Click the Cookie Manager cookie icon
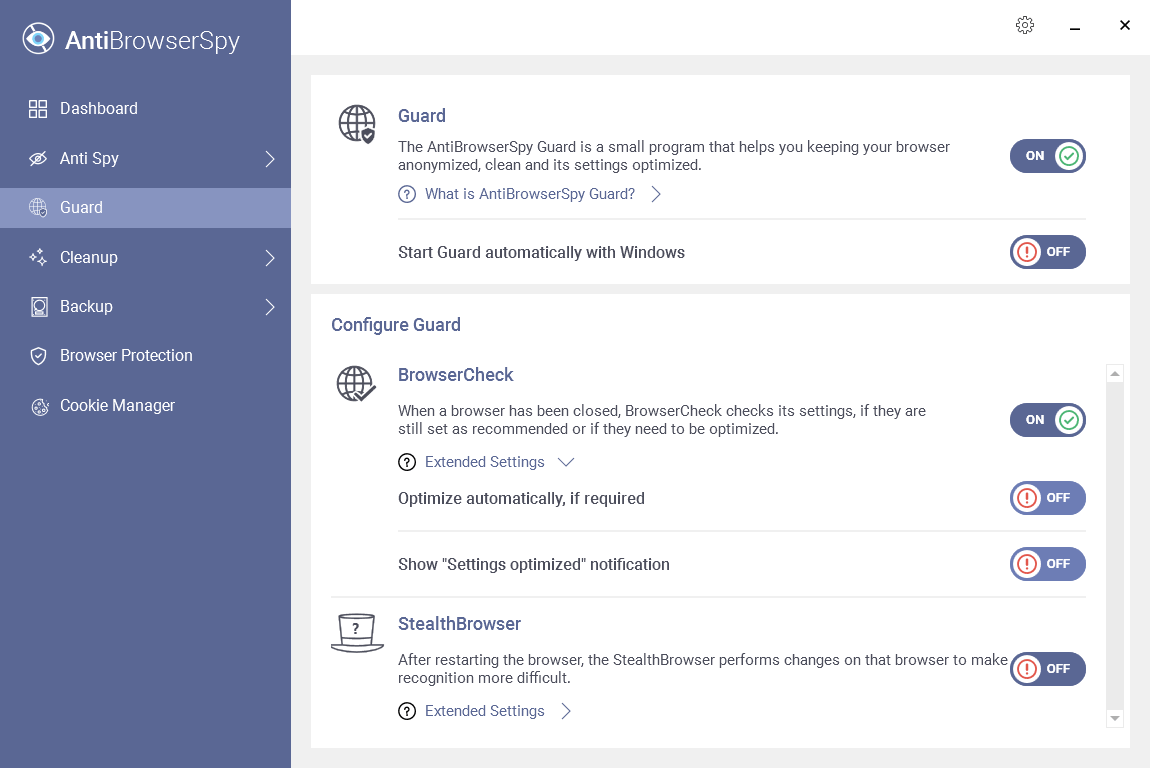This screenshot has height=768, width=1150. (x=40, y=406)
